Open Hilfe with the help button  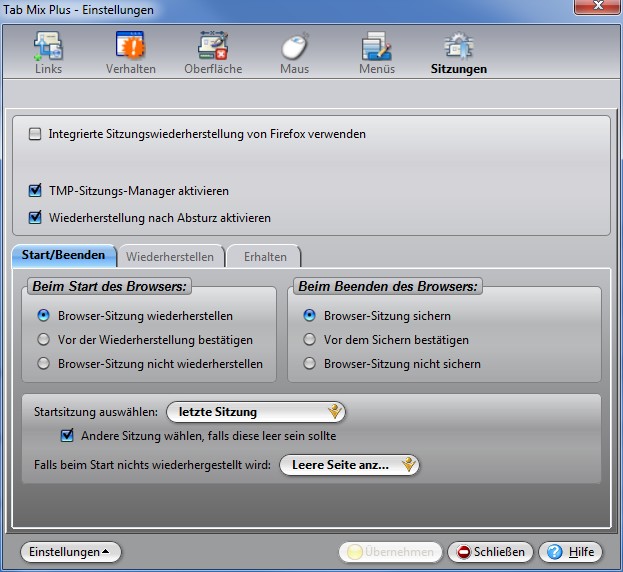coord(571,552)
